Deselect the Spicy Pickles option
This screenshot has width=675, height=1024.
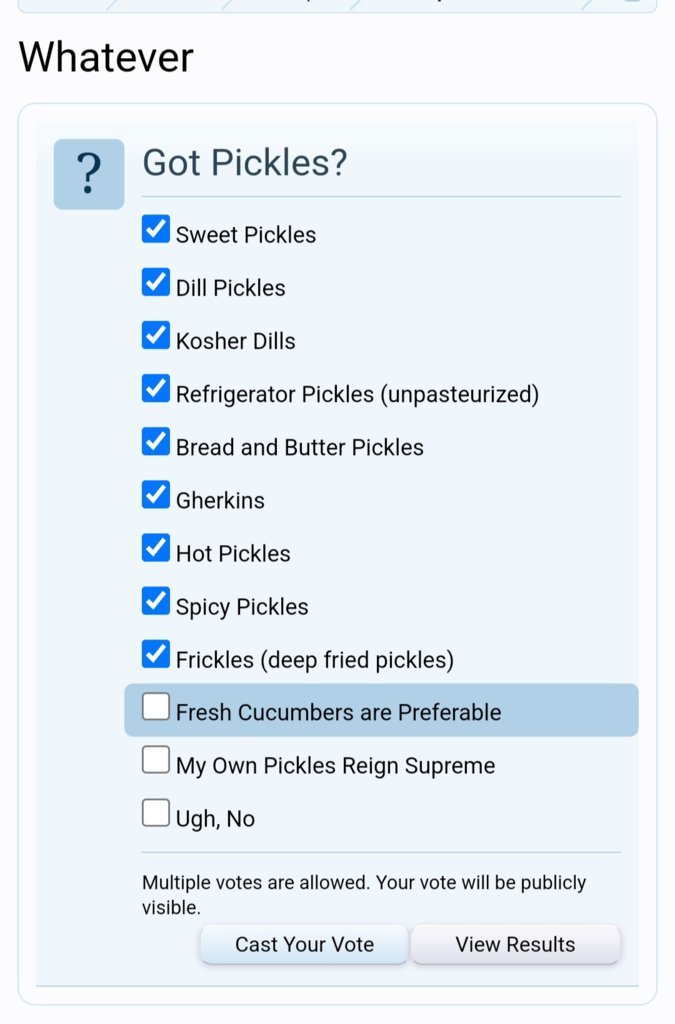[x=155, y=601]
